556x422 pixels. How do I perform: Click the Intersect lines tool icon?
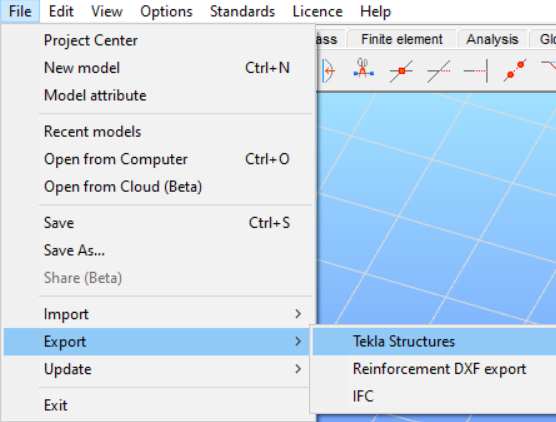point(401,71)
